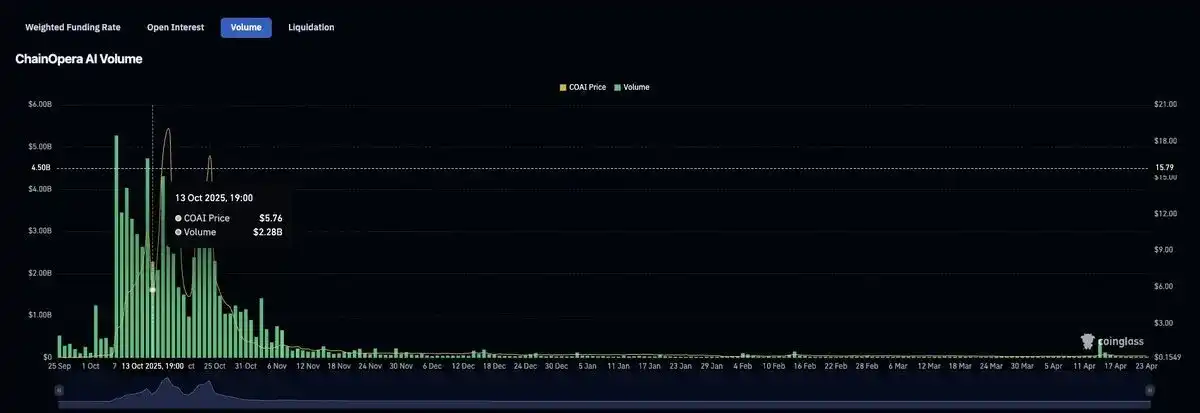Click the 25 Oct date label
Screen dimensions: 1200x413
215,366
